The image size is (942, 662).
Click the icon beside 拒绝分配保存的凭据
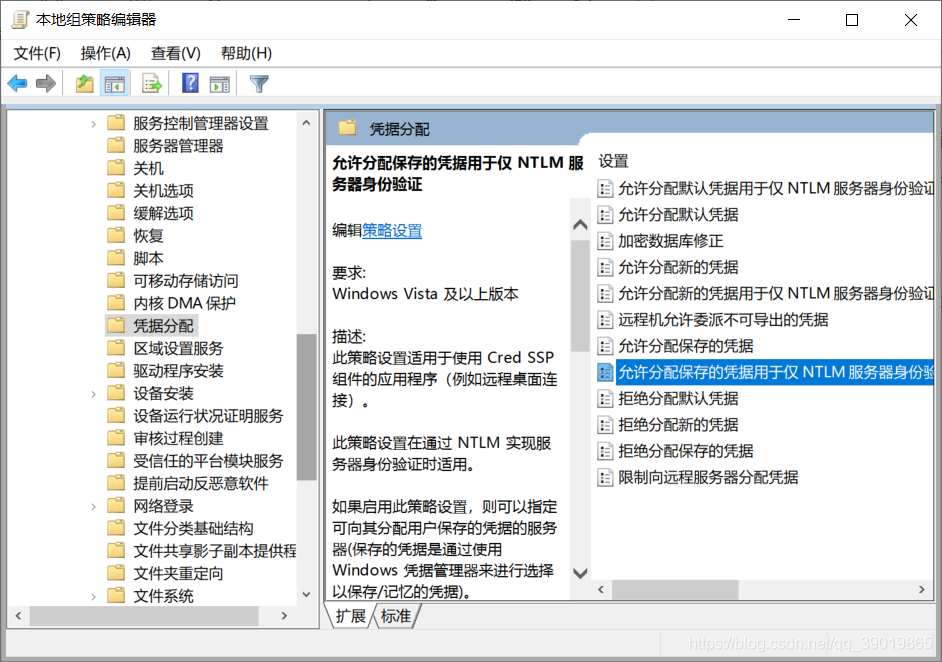(605, 451)
